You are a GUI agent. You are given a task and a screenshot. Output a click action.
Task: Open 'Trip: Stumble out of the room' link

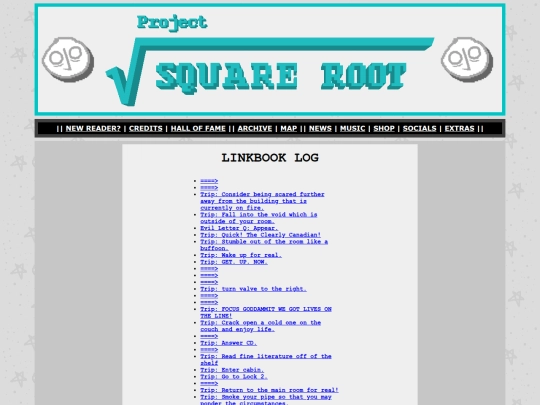[264, 245]
